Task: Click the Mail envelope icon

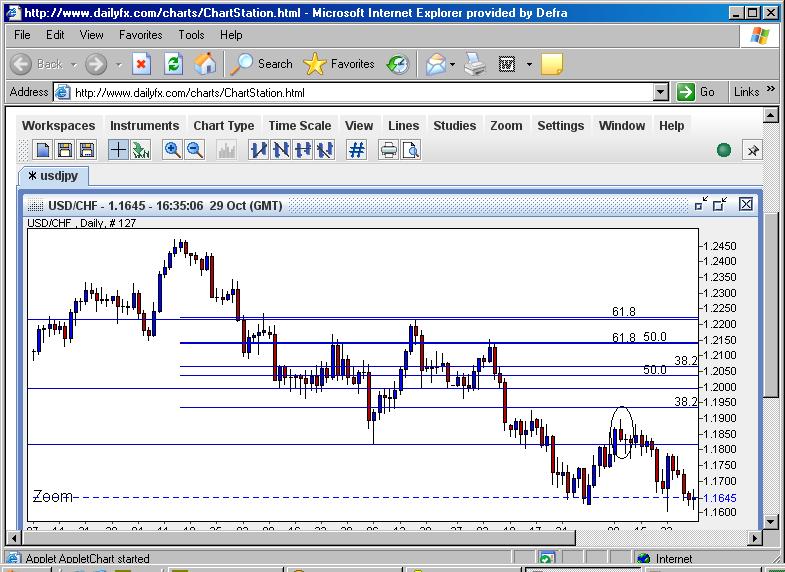Action: tap(436, 64)
